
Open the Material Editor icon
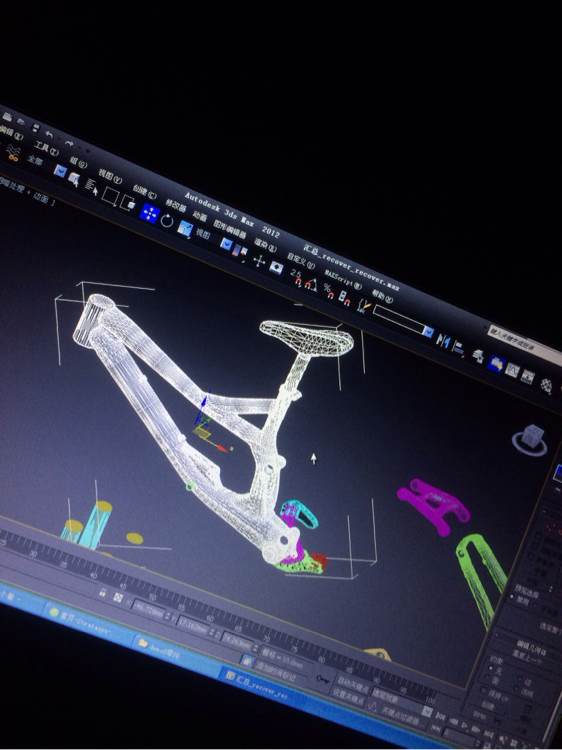(x=546, y=386)
